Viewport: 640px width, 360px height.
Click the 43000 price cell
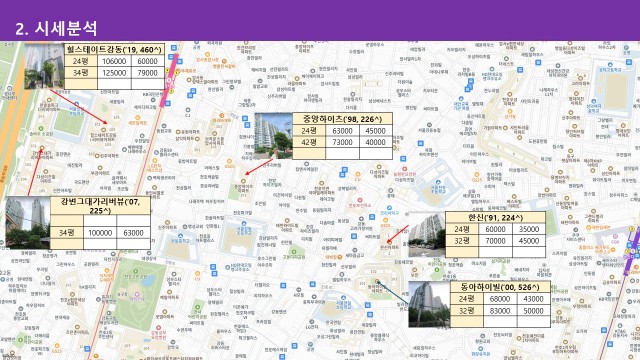(533, 299)
